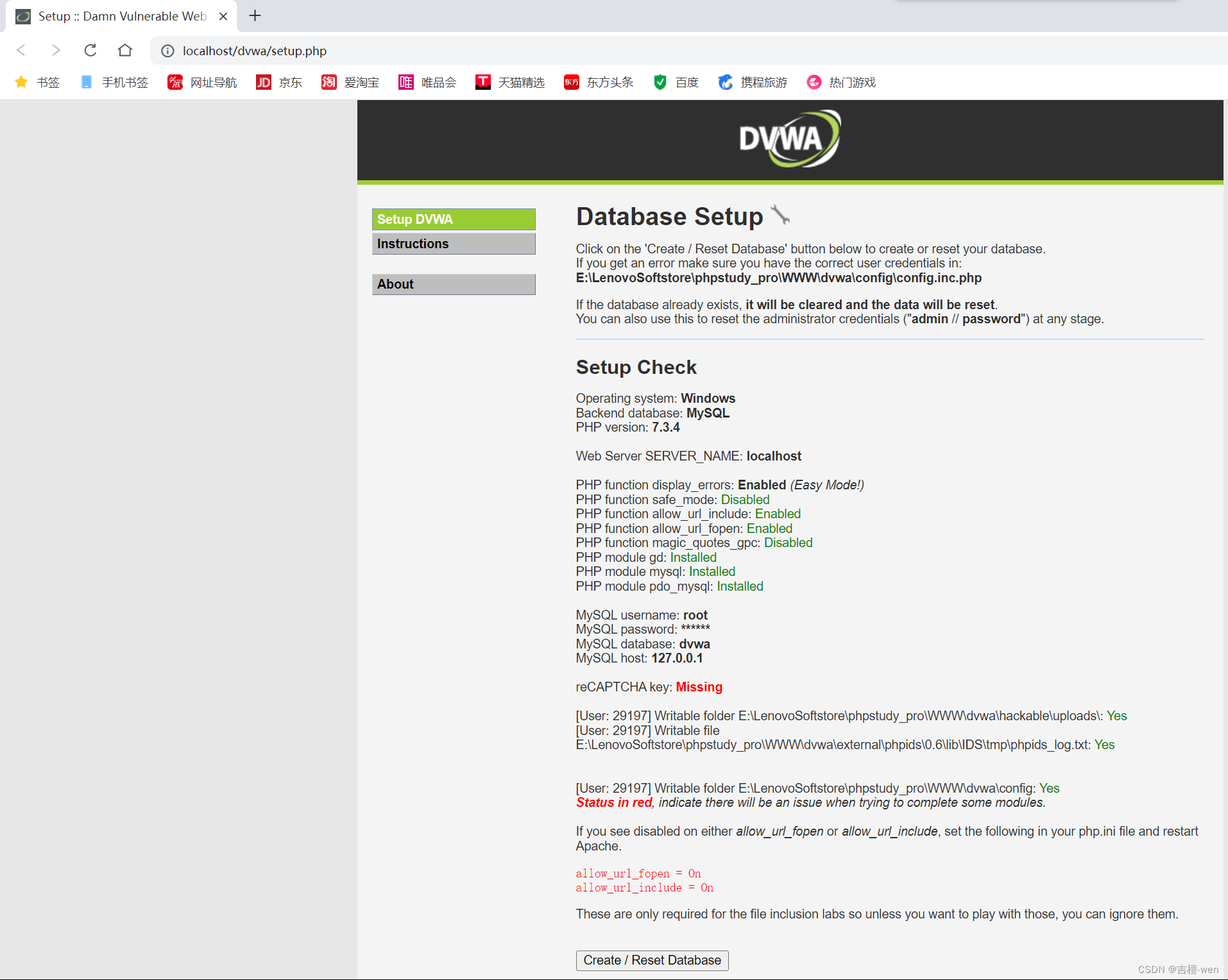
Task: Reload the page with refresh icon
Action: (90, 50)
